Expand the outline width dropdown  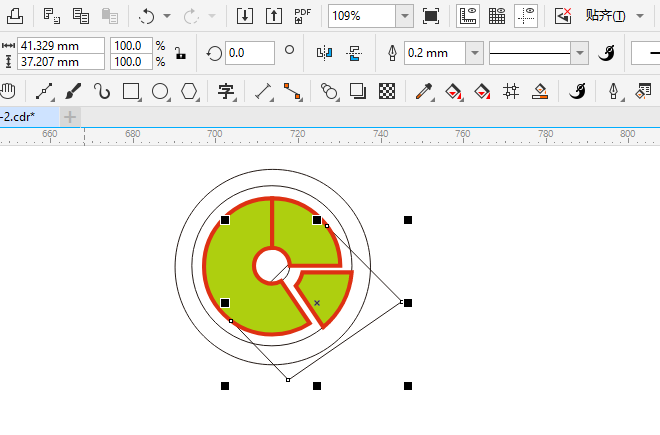tap(474, 53)
